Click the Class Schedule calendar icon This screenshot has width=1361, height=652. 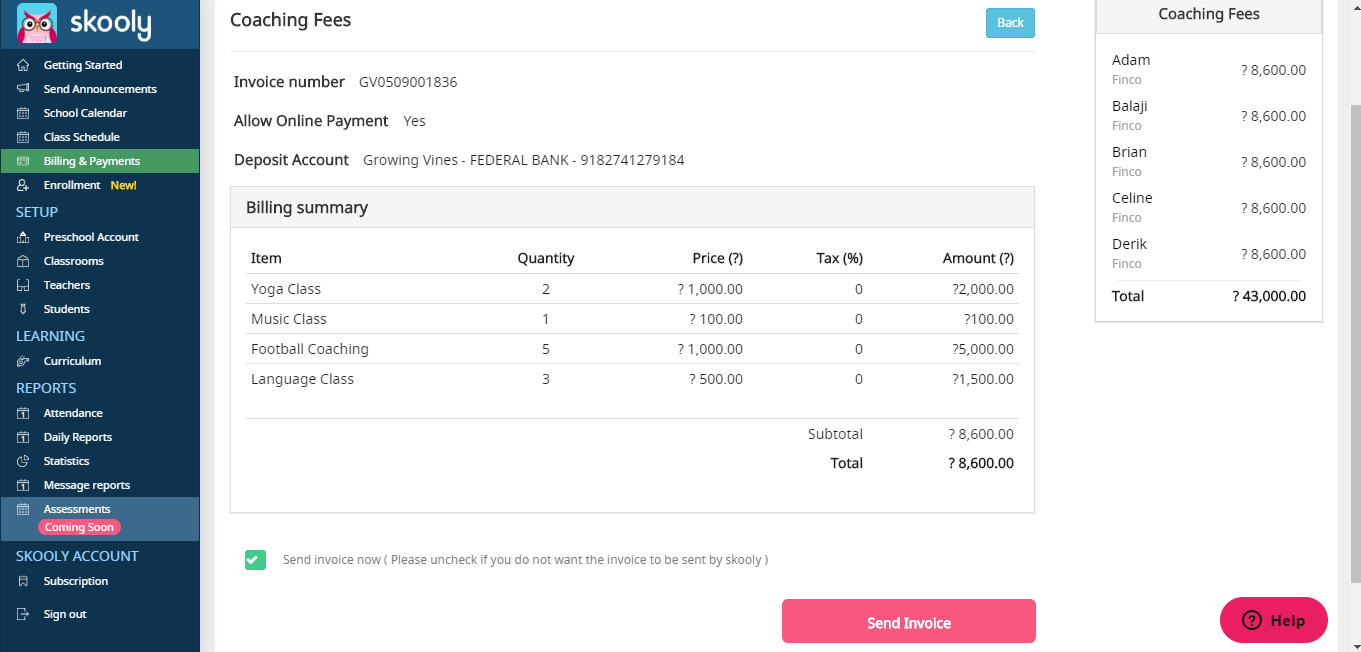click(23, 137)
